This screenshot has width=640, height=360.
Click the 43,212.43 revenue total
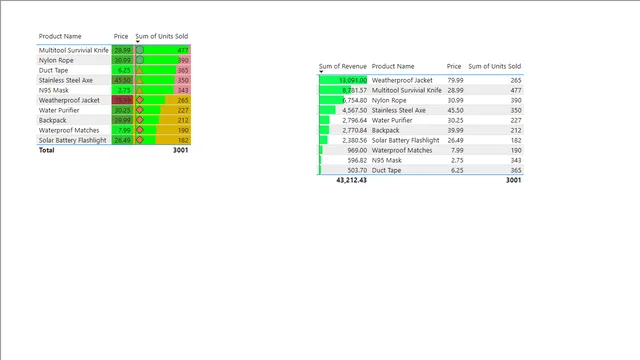coord(351,180)
